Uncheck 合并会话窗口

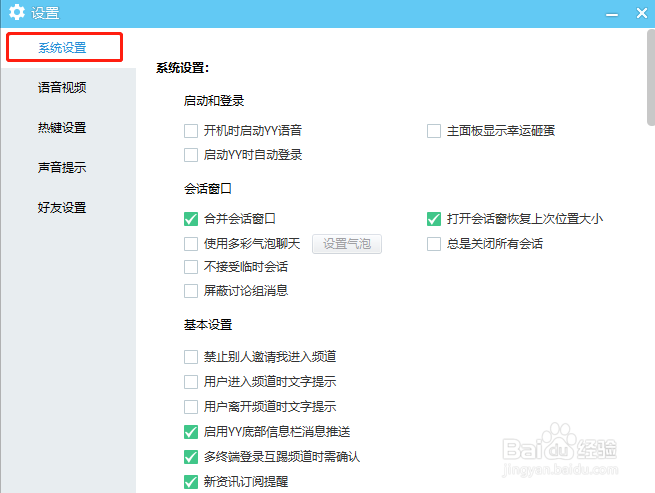[x=191, y=219]
